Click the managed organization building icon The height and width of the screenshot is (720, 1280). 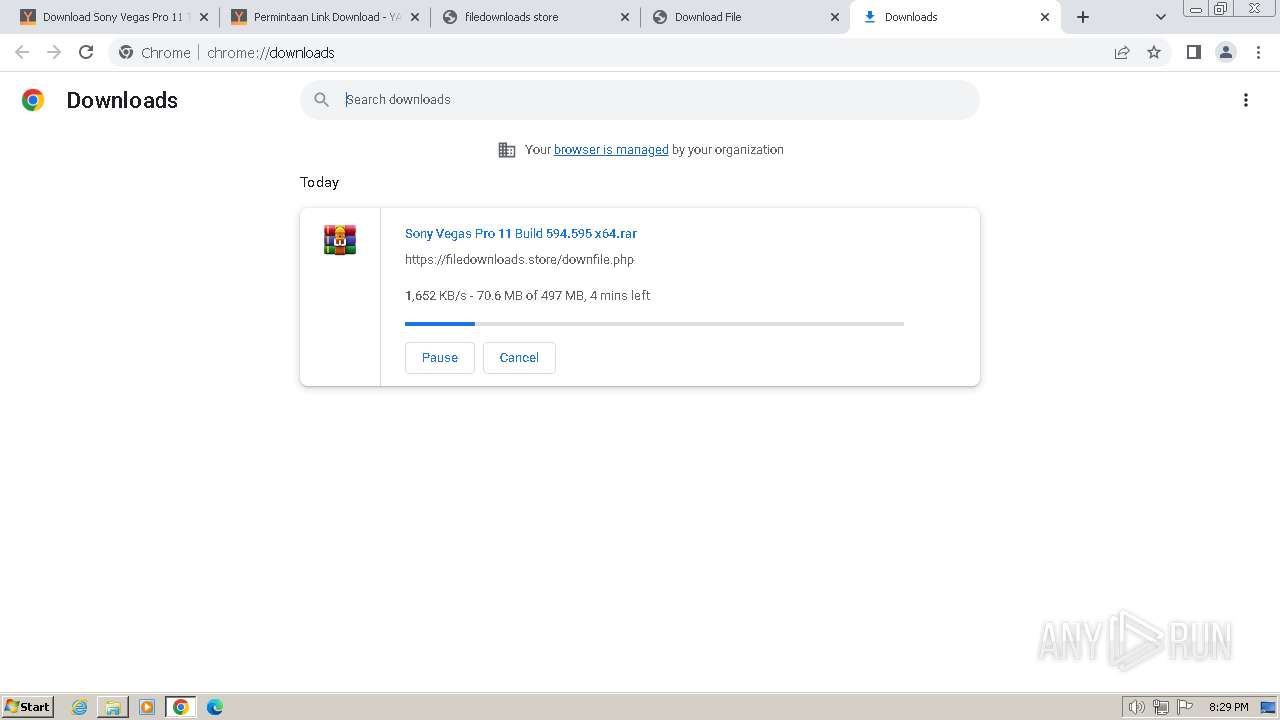click(x=507, y=150)
